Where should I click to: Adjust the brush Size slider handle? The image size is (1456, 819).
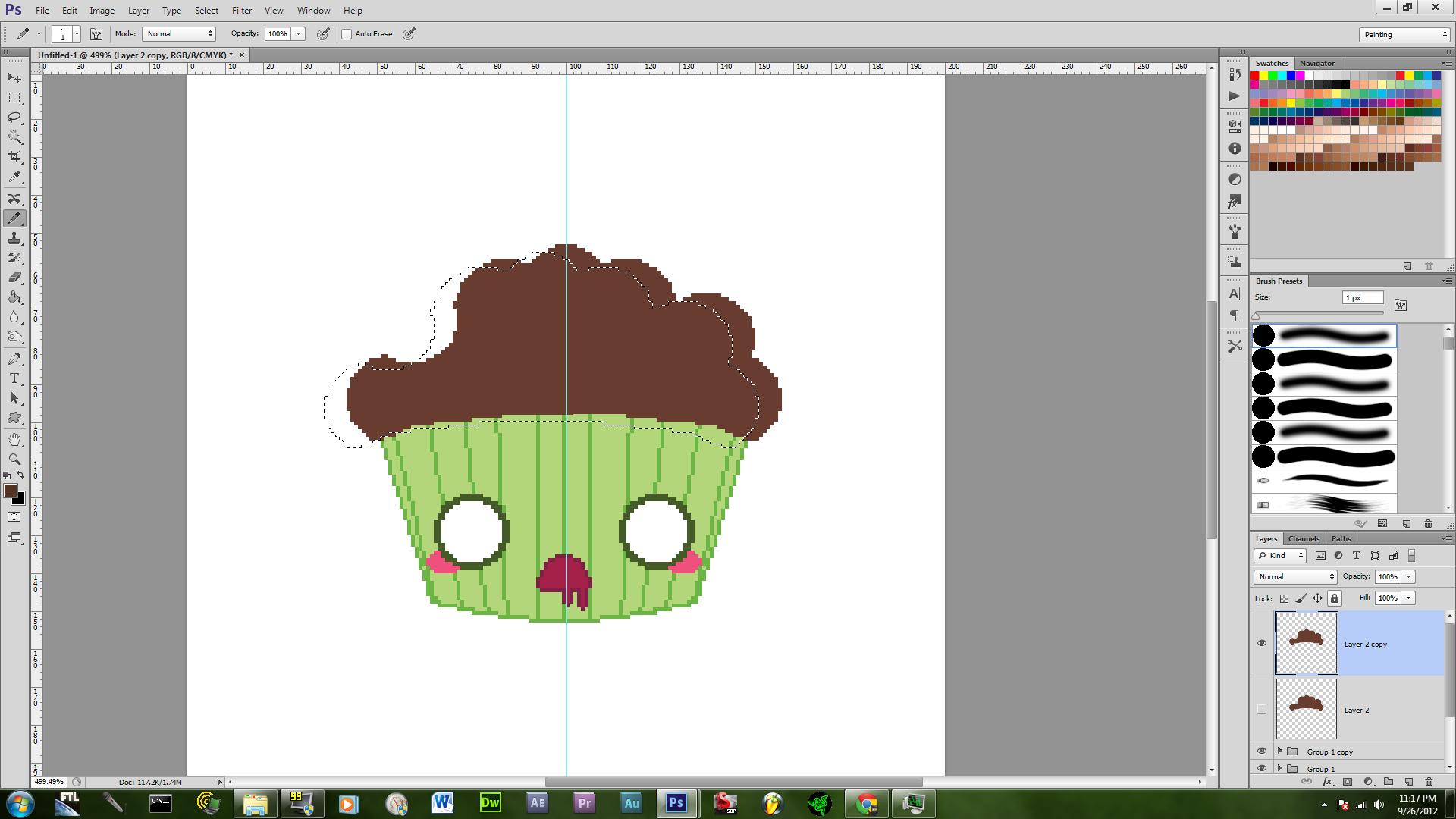coord(1256,315)
